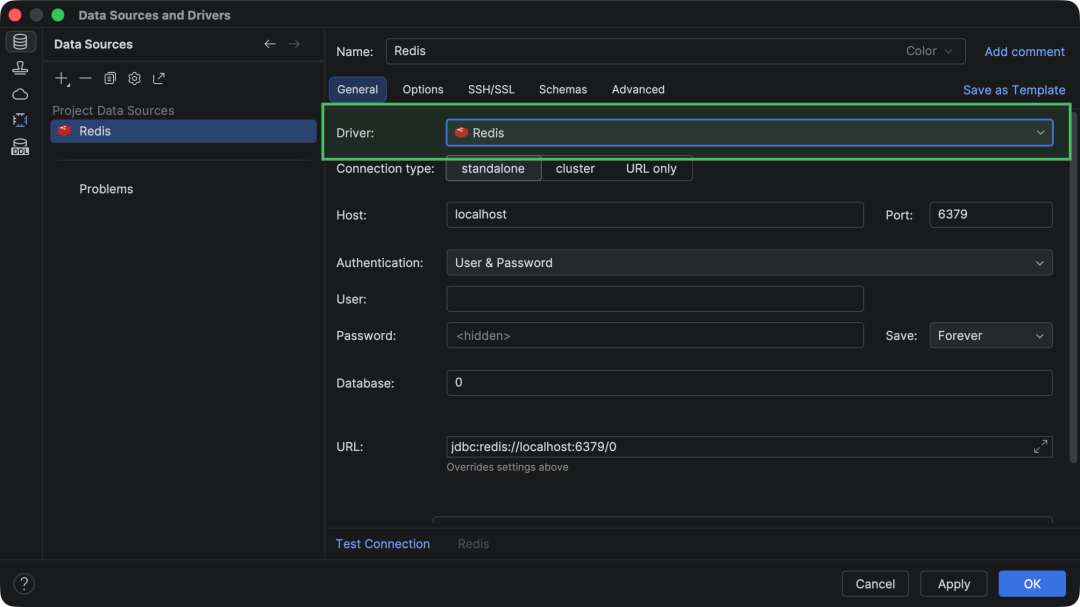The width and height of the screenshot is (1080, 607).
Task: Click the Test Connection link
Action: coord(383,544)
